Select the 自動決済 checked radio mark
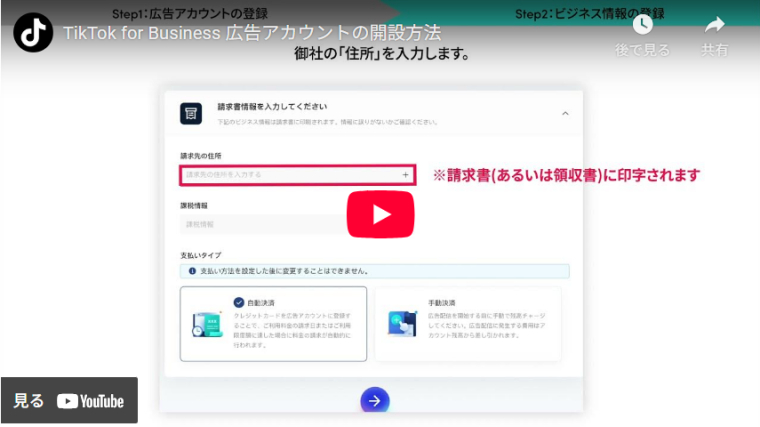The width and height of the screenshot is (760, 427). point(238,301)
